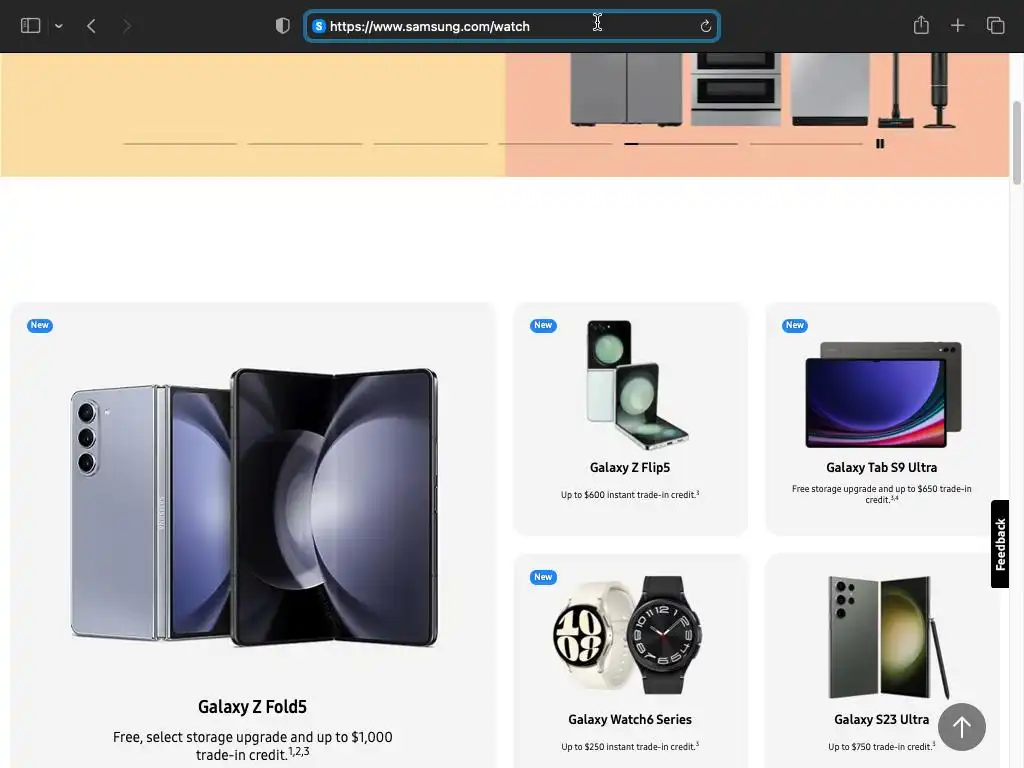Click the New badge on Z Fold5 card
The width and height of the screenshot is (1024, 768).
point(40,325)
